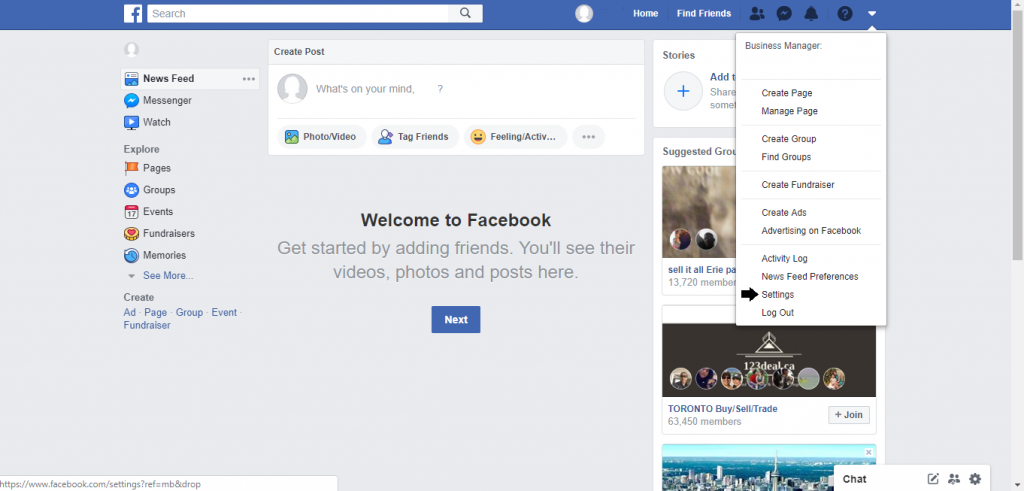Screen dimensions: 1024x491
Task: Click the Tag Friends button
Action: coord(415,136)
